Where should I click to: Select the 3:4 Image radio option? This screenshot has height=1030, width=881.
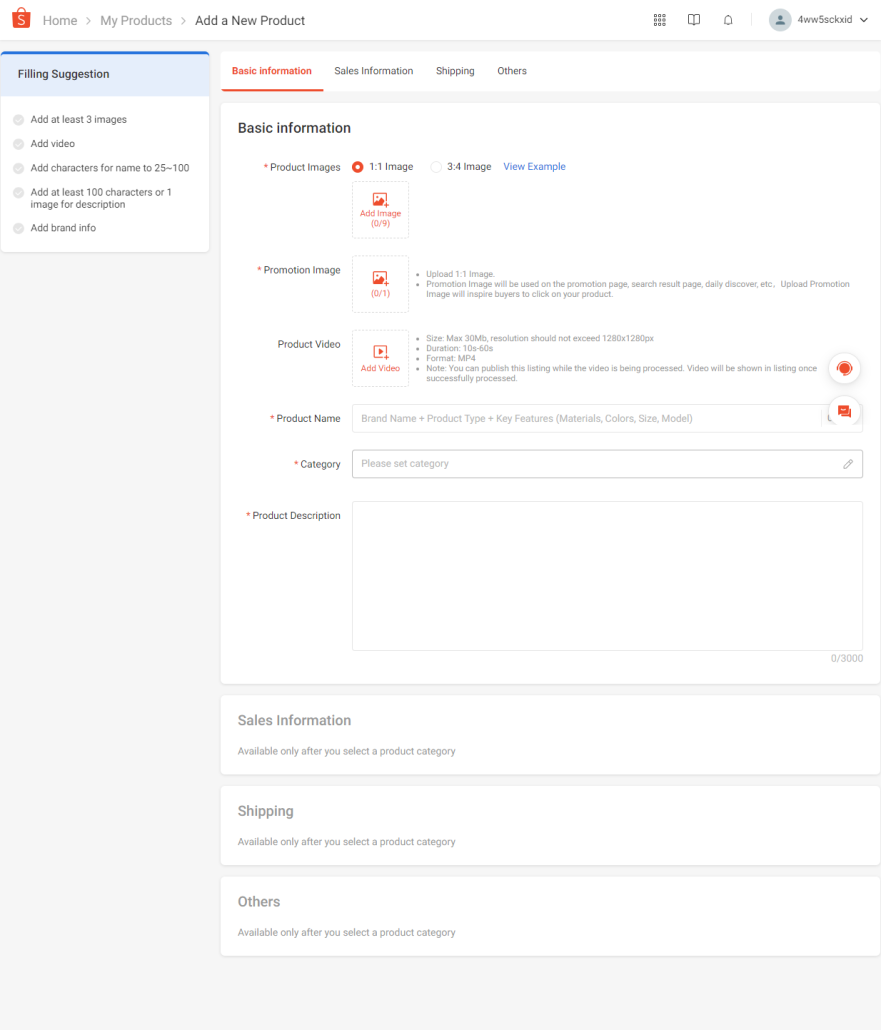point(436,167)
